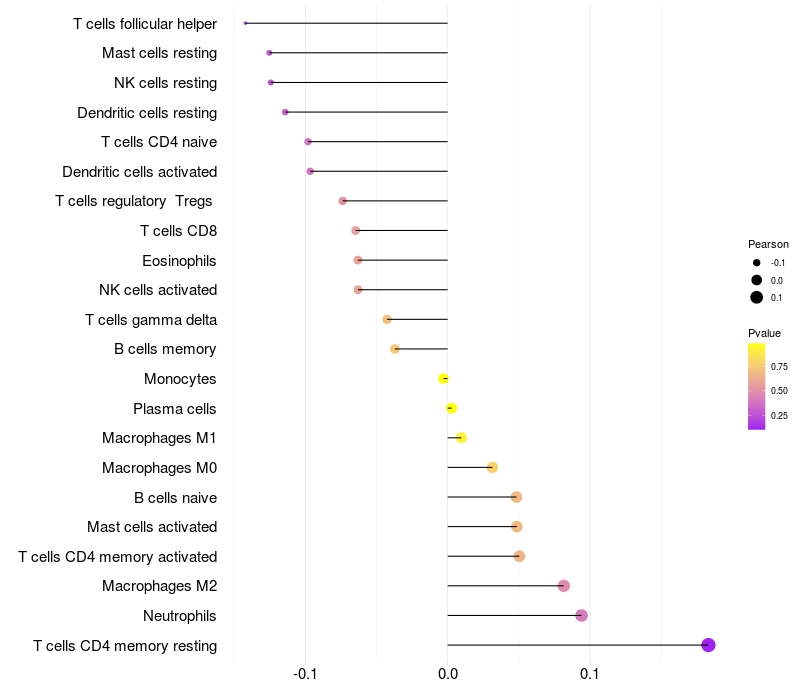The image size is (800, 700).
Task: Click the Pearson 0.1 legend circle
Action: [756, 297]
